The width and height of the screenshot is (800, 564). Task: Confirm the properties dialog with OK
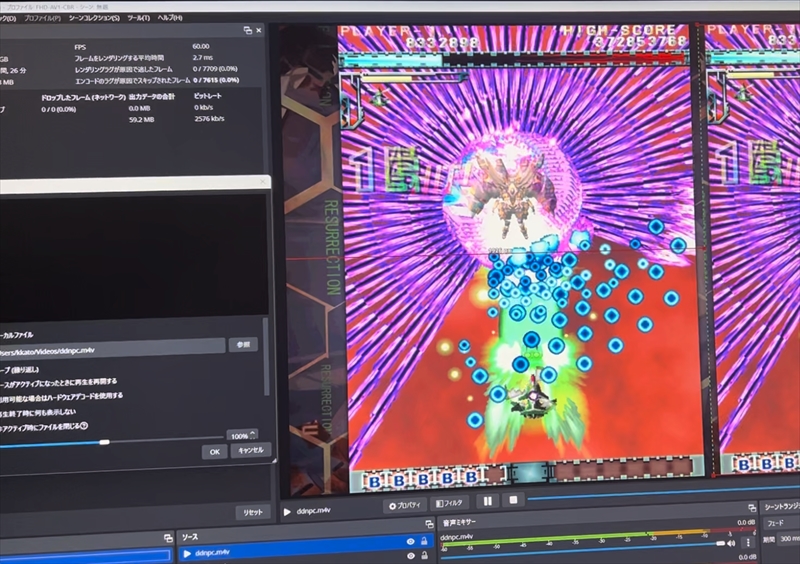214,452
